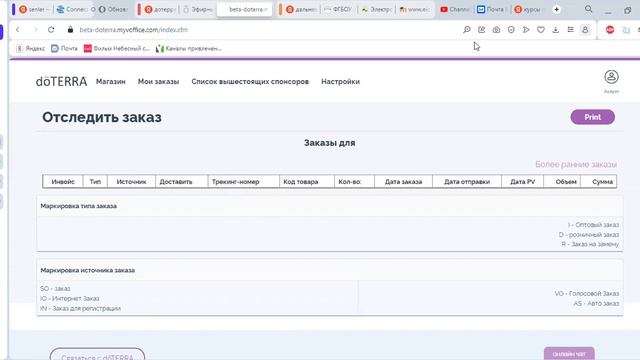Viewport: 640px width, 360px height.
Task: Open a new tab with plus icon
Action: (x=556, y=9)
